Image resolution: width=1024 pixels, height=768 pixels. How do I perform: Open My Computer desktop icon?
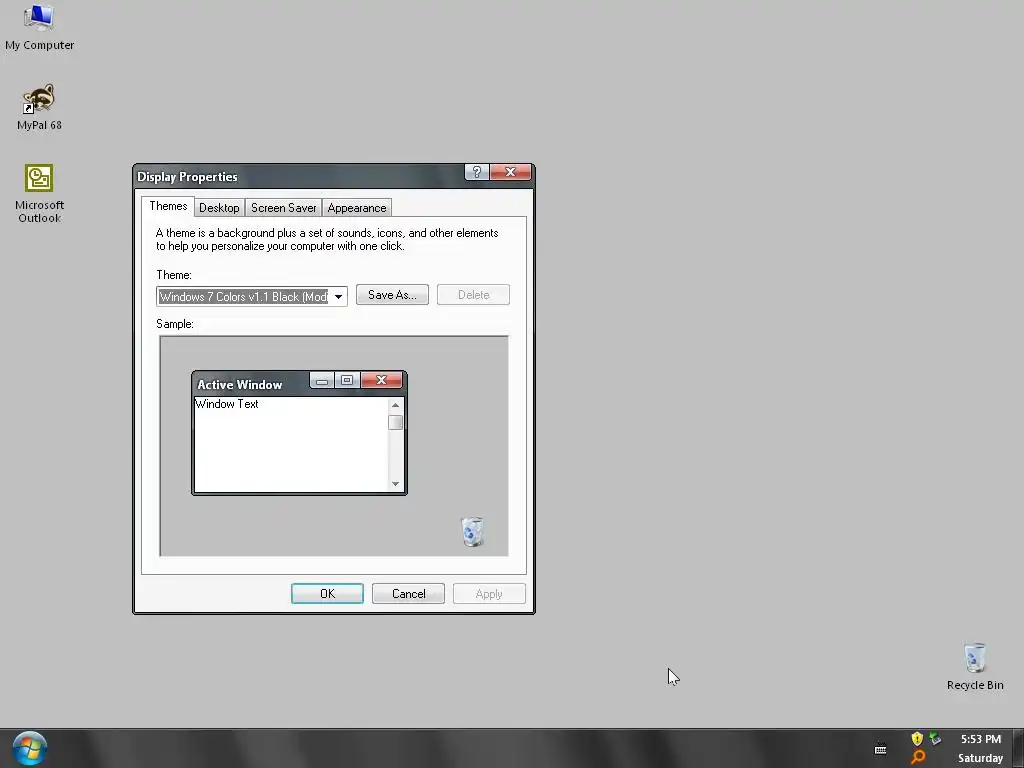(x=39, y=27)
